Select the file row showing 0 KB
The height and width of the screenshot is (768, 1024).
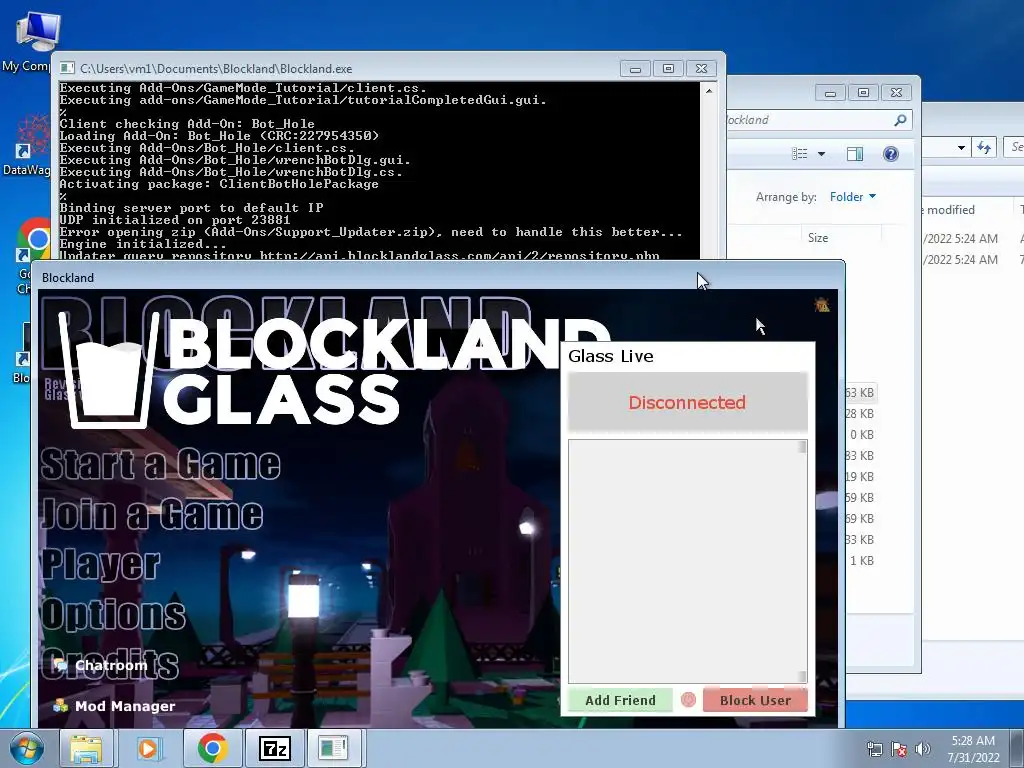point(862,435)
